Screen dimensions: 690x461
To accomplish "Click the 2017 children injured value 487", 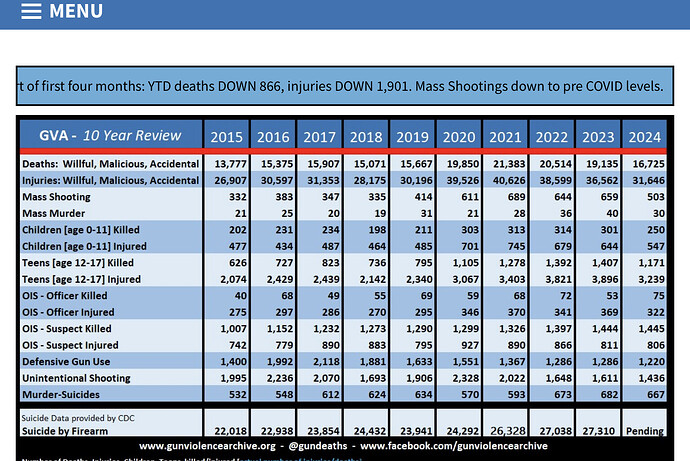I will click(330, 246).
